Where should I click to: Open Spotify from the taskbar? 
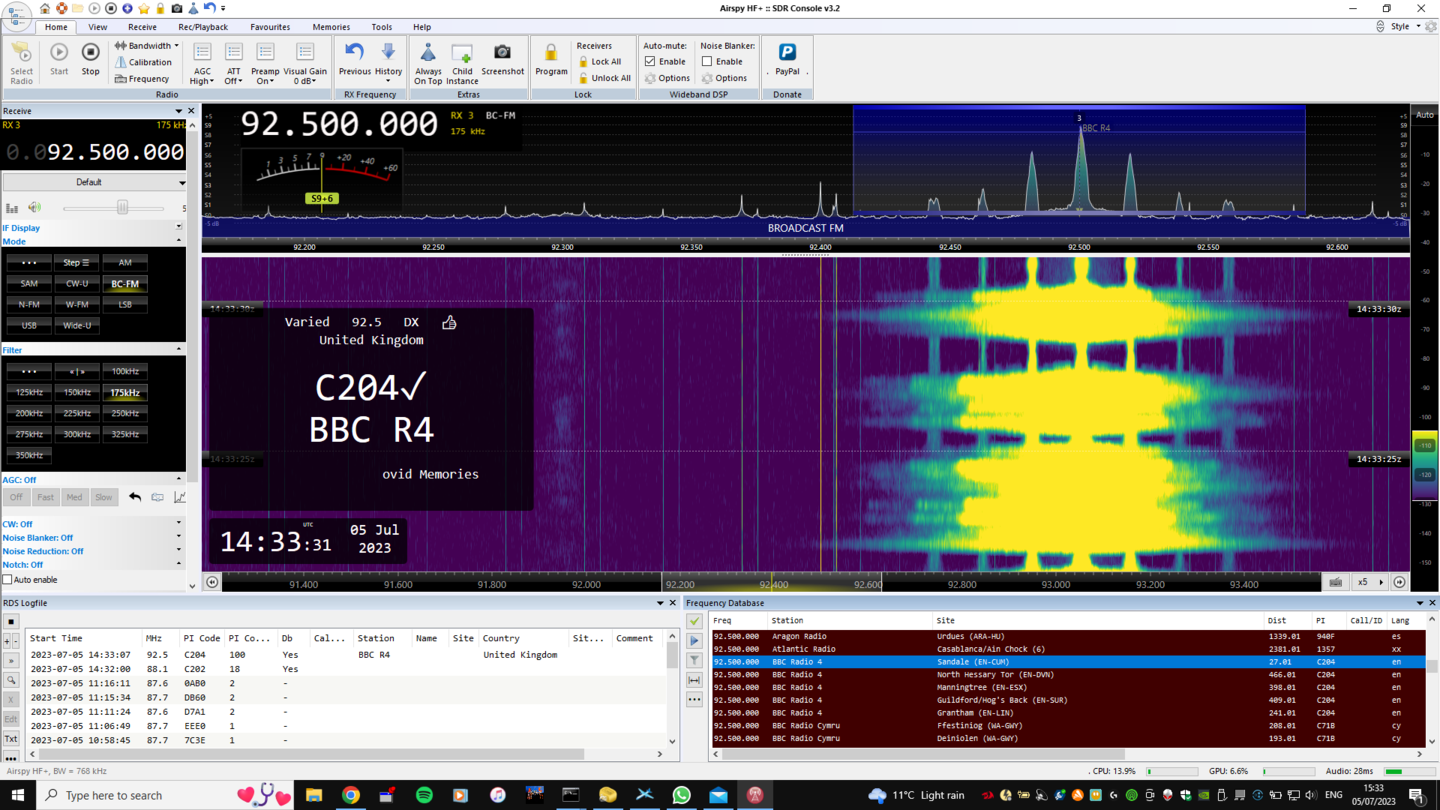[x=424, y=795]
